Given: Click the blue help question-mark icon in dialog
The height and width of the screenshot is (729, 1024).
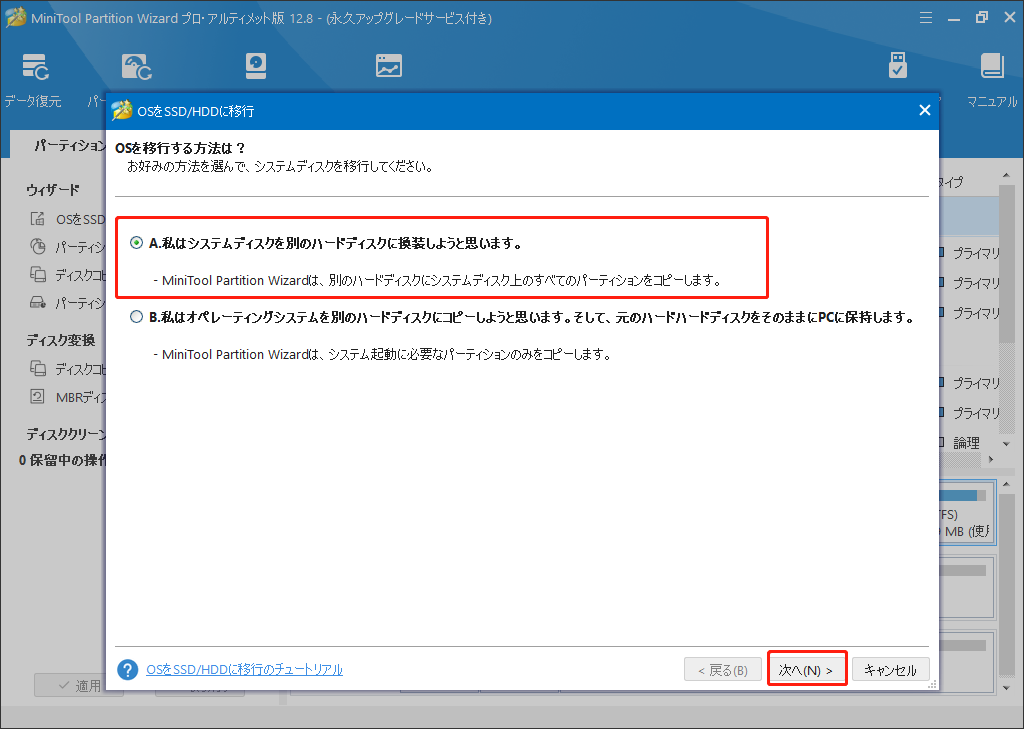Looking at the screenshot, I should [x=127, y=669].
